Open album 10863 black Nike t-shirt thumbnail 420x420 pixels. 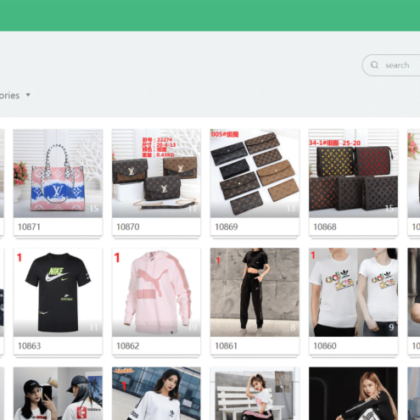pos(58,292)
